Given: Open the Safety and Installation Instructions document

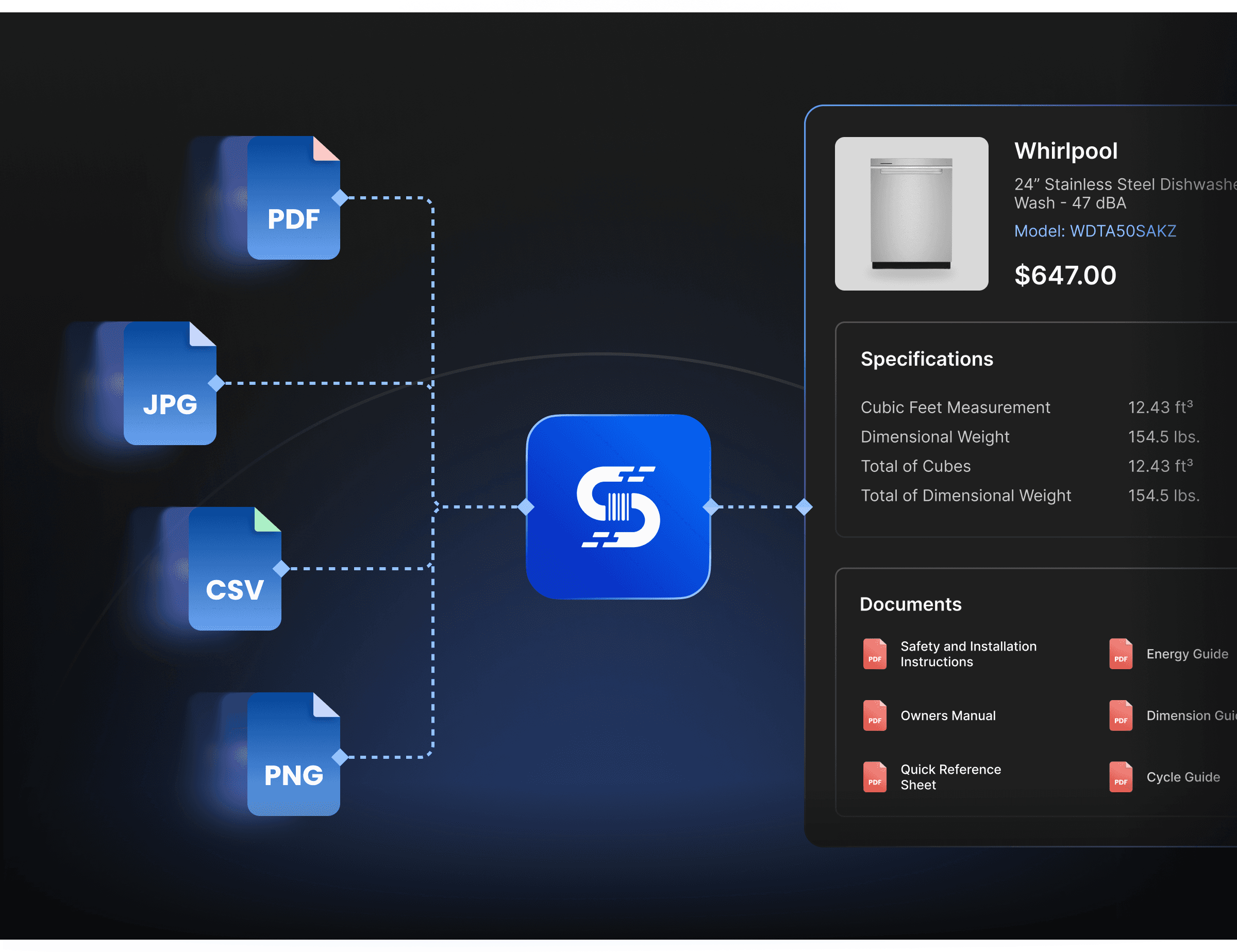Looking at the screenshot, I should pos(968,654).
